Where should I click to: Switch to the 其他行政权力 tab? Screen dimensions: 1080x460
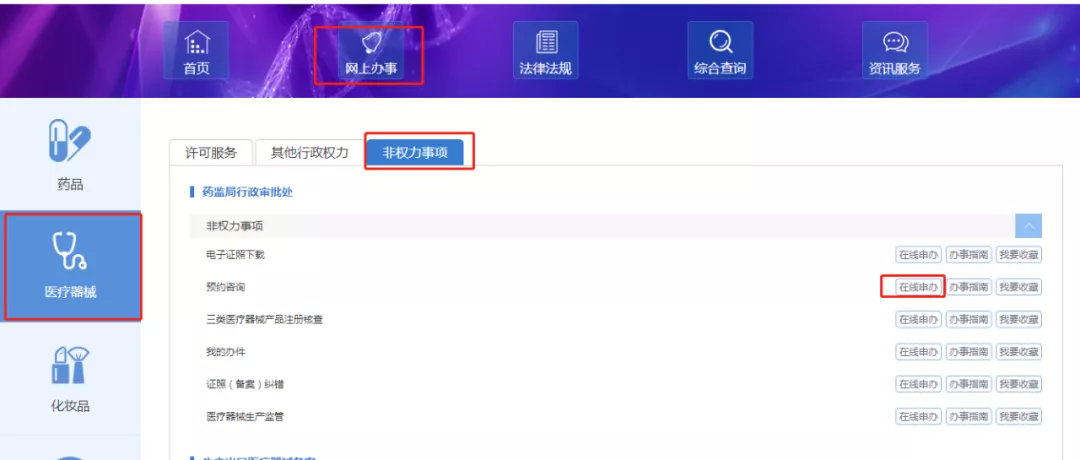tap(309, 153)
